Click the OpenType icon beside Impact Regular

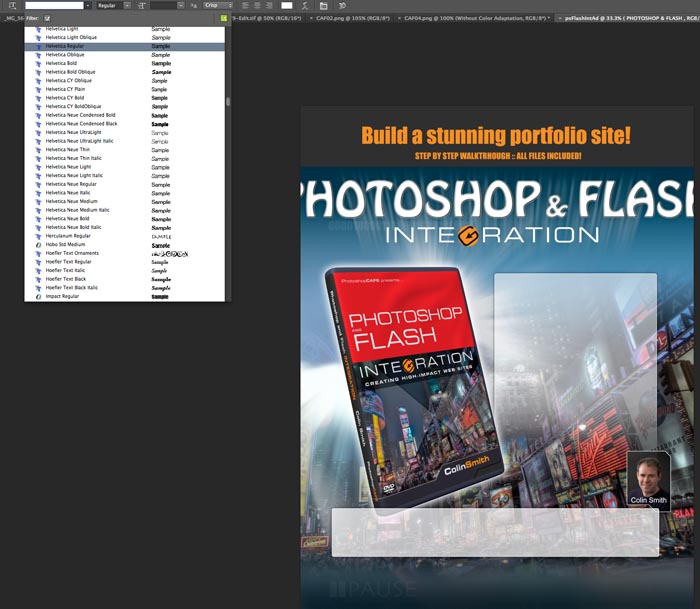(38, 296)
